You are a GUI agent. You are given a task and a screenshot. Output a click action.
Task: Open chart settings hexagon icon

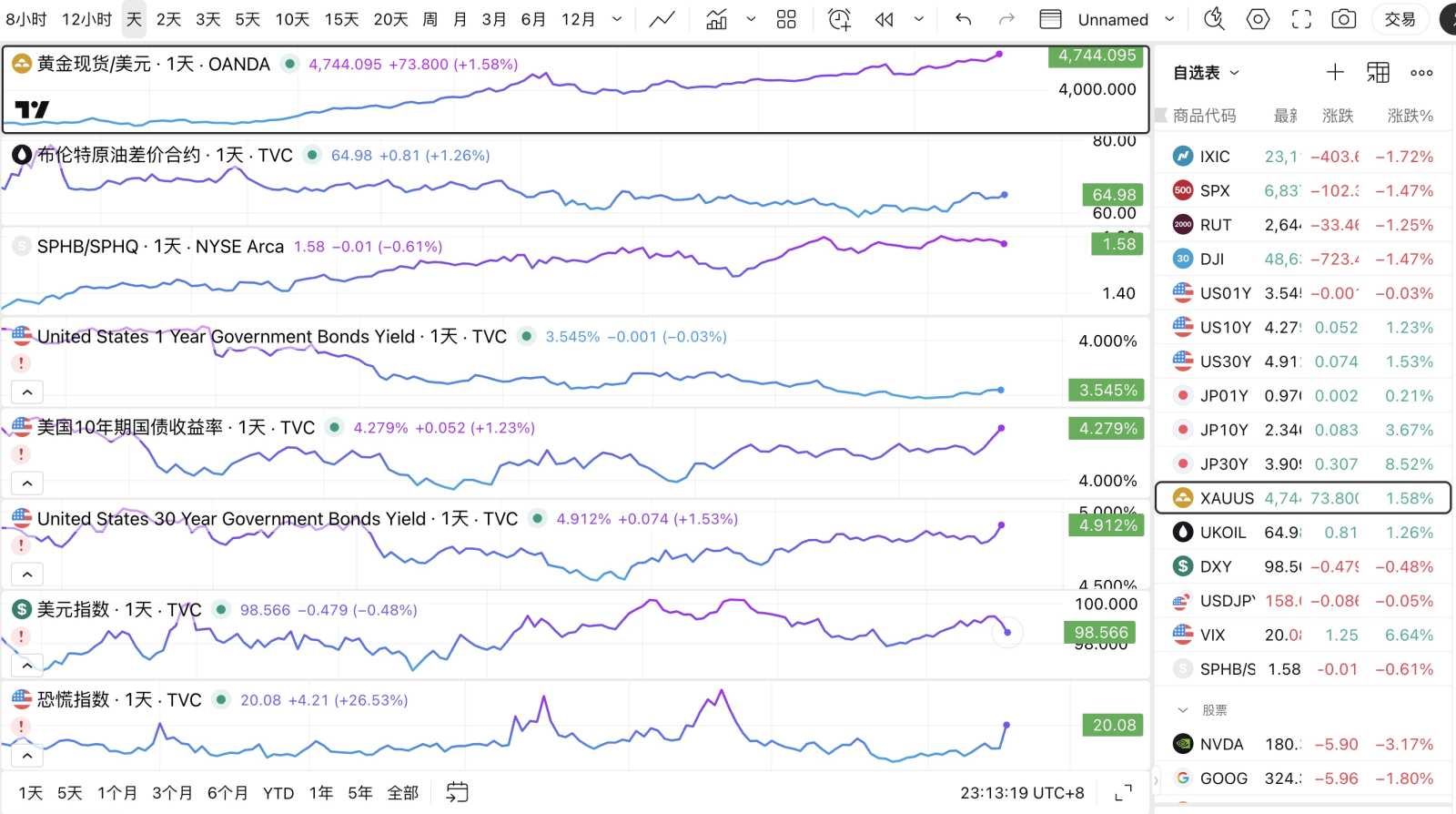point(1258,19)
